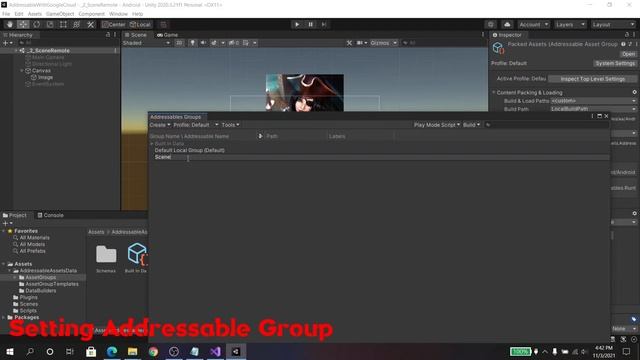The height and width of the screenshot is (360, 640).
Task: Open the Collab cloud icon
Action: click(x=507, y=24)
